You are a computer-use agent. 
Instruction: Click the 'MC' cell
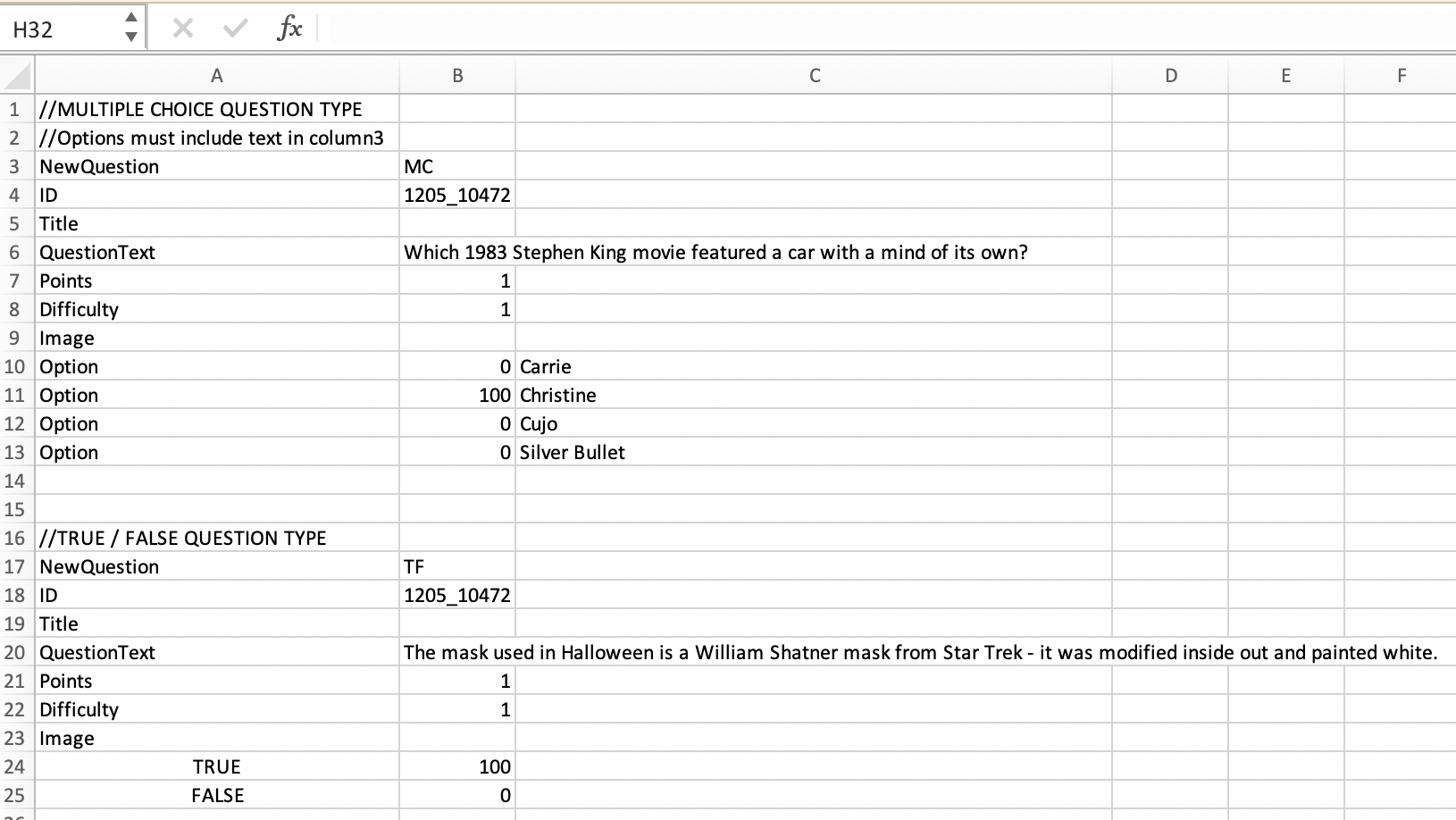457,166
